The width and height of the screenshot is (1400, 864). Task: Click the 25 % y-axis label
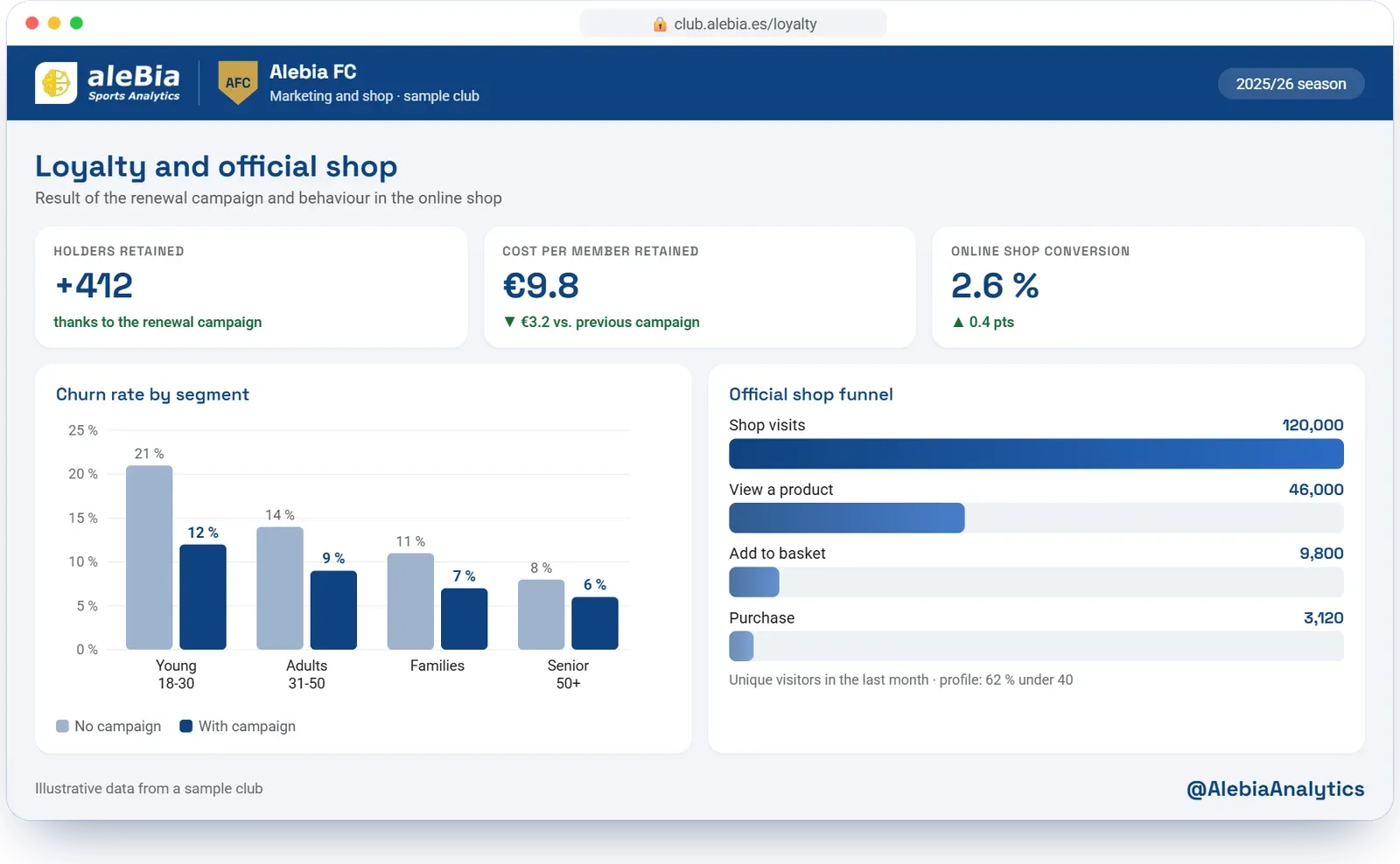[x=83, y=430]
